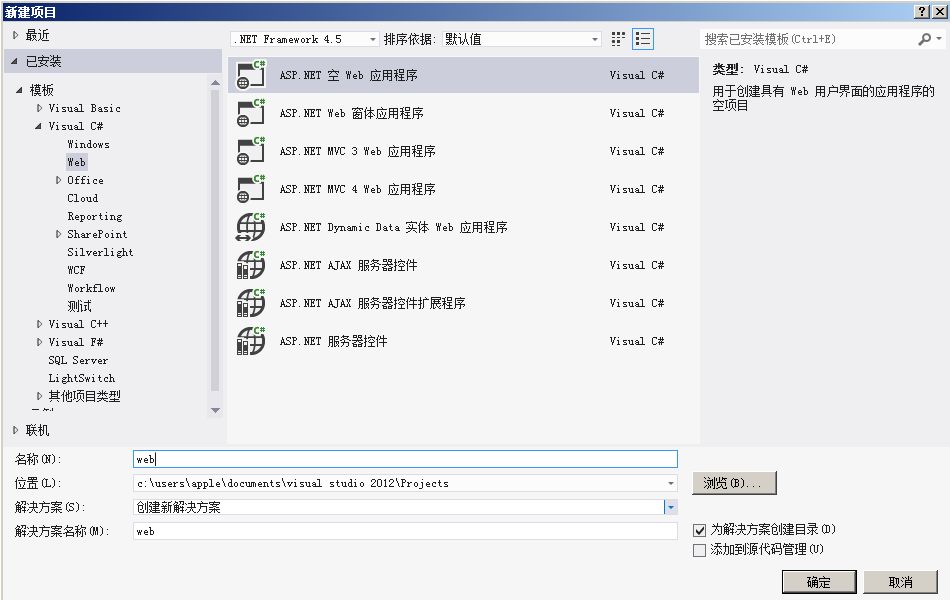This screenshot has height=600, width=950.
Task: Select the ASP.NET AJAX 服务器控件扩展程序 icon
Action: (x=251, y=303)
